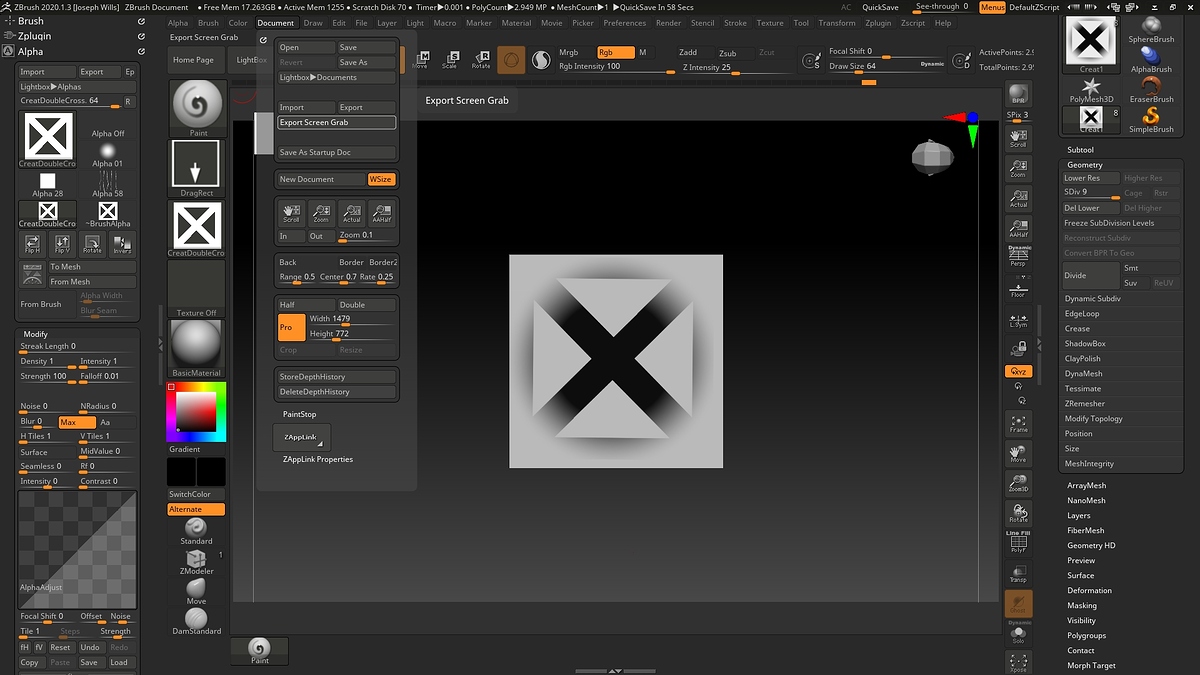
Task: Open the Preferences menu
Action: (625, 22)
